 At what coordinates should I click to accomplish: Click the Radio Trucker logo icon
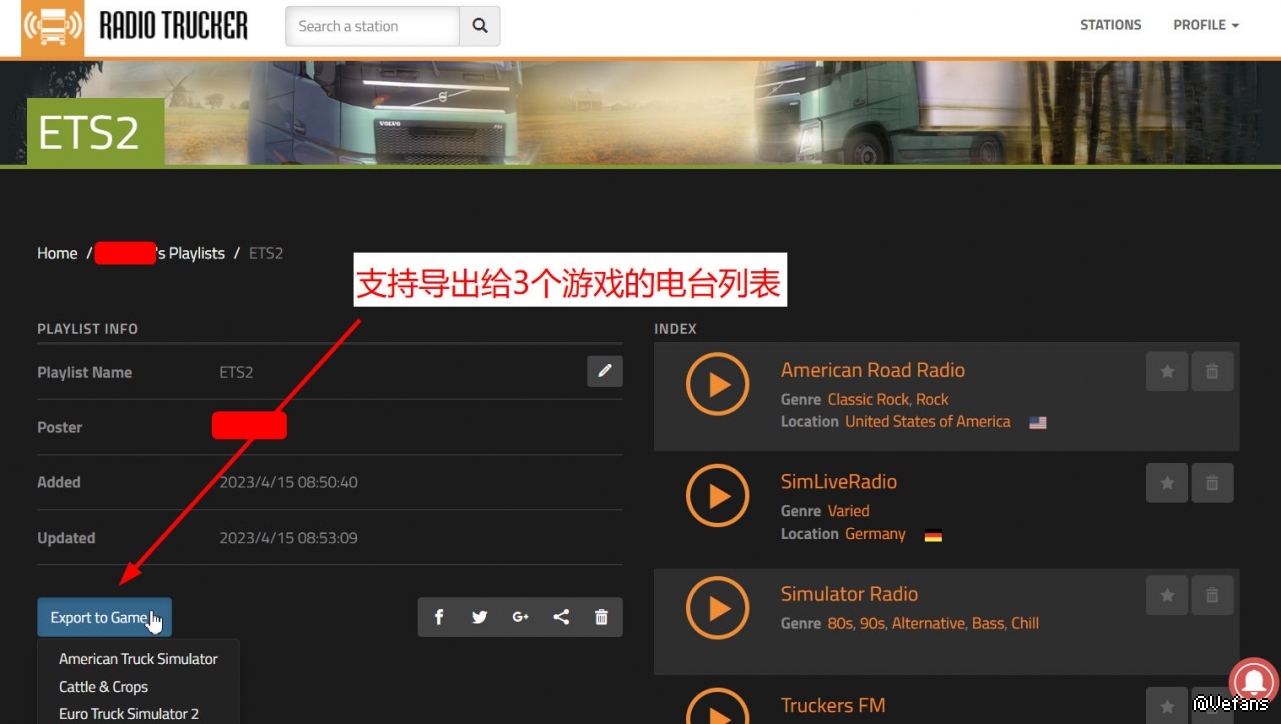pyautogui.click(x=53, y=27)
